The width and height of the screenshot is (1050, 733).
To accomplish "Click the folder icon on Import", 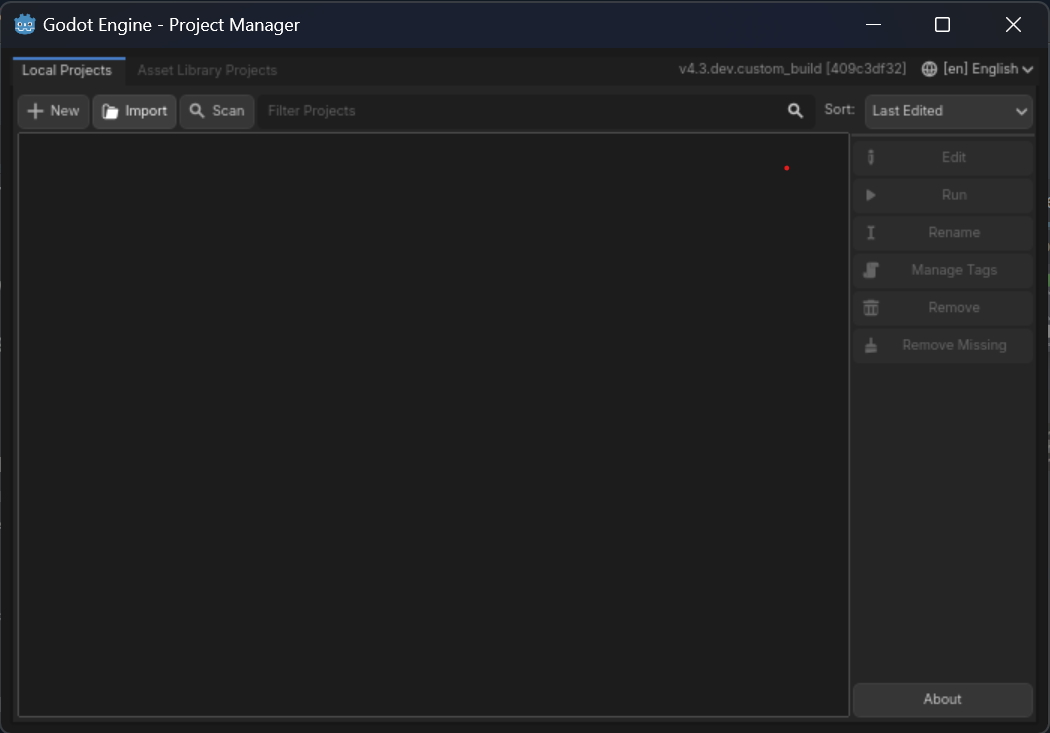I will coord(110,111).
